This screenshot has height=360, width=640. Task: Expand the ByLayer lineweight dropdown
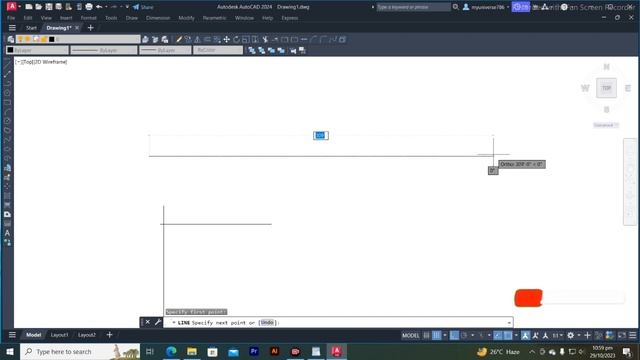[165, 50]
